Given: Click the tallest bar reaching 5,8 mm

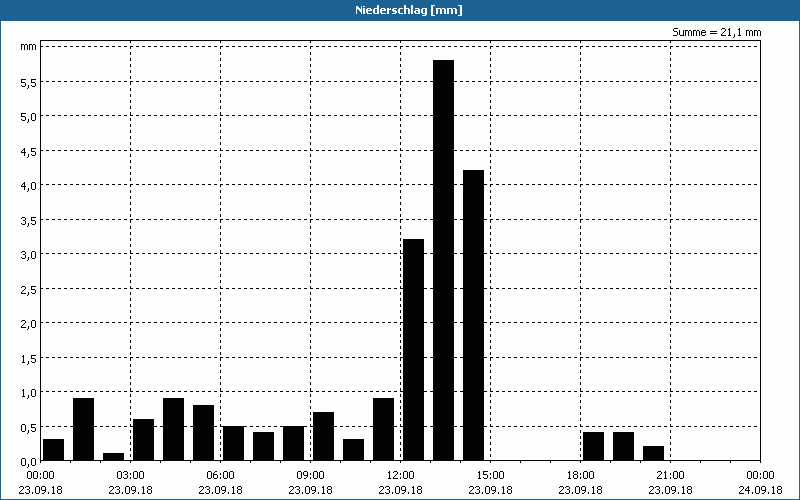Looking at the screenshot, I should pyautogui.click(x=443, y=260).
